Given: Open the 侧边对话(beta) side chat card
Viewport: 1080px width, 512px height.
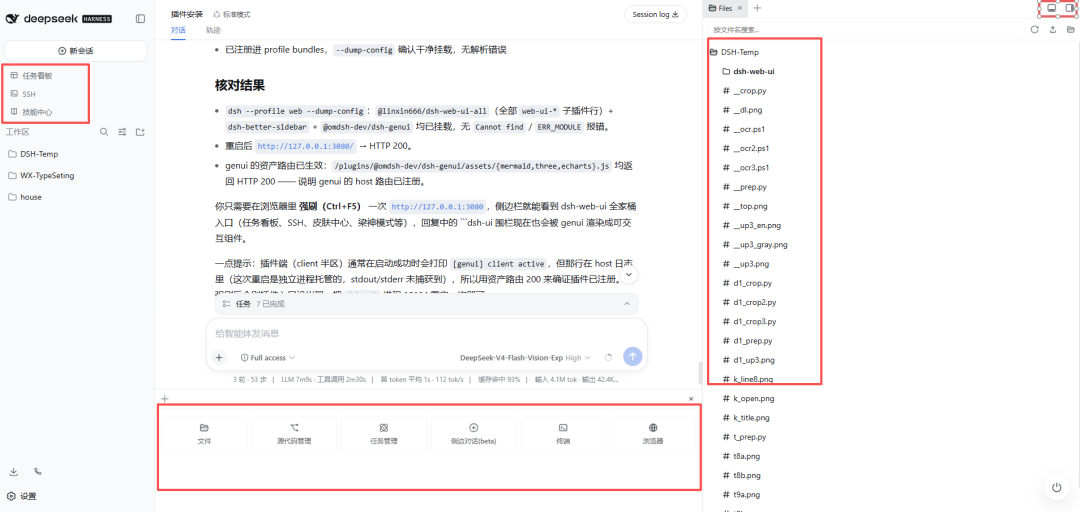Looking at the screenshot, I should pos(473,434).
